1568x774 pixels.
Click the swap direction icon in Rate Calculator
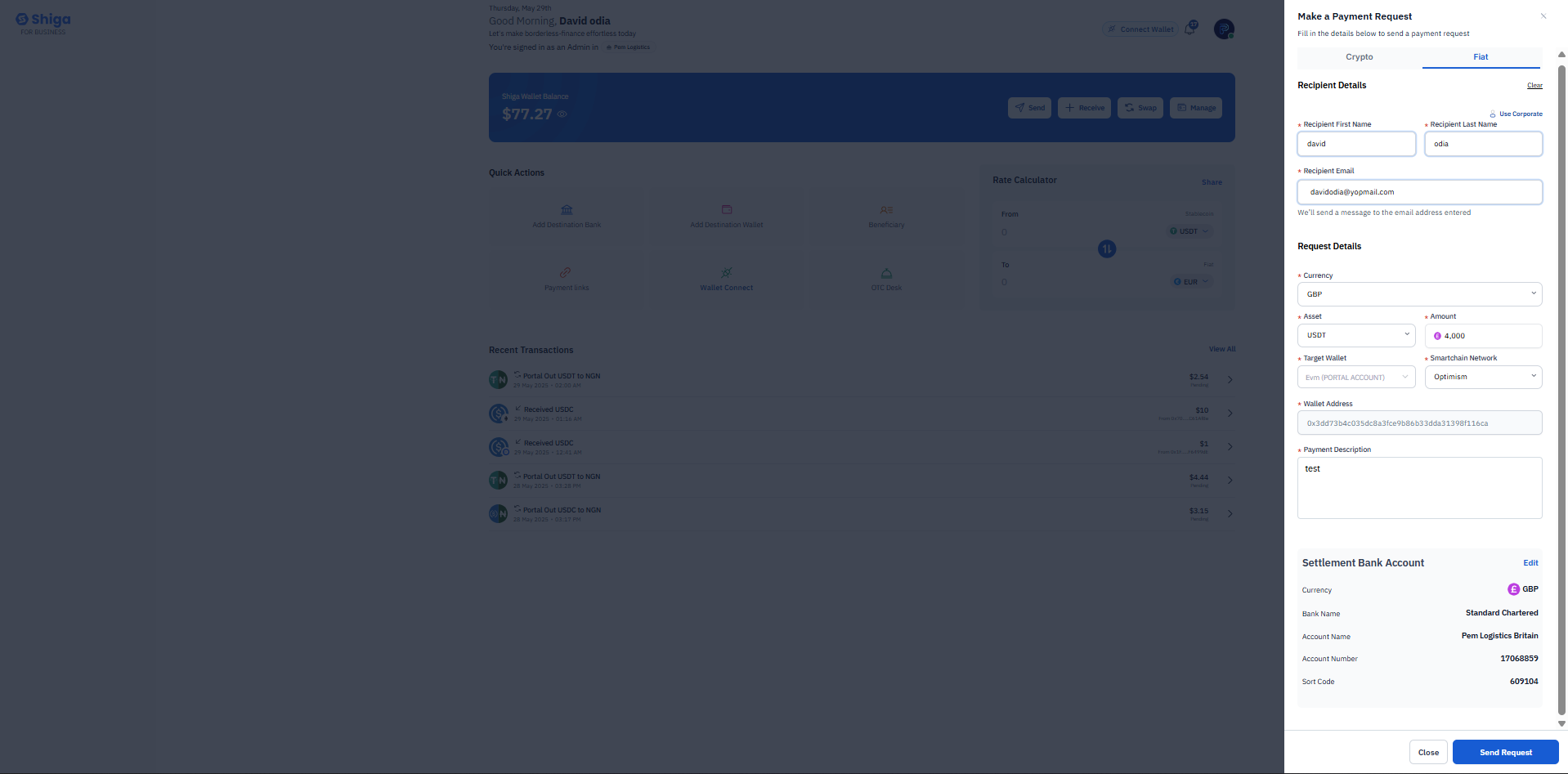pyautogui.click(x=1107, y=248)
